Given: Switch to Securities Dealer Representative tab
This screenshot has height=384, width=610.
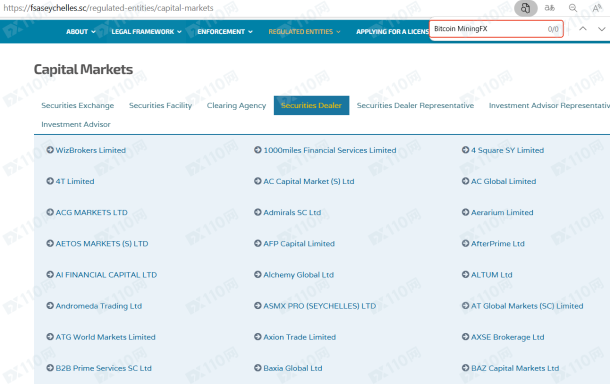Looking at the screenshot, I should [x=415, y=105].
